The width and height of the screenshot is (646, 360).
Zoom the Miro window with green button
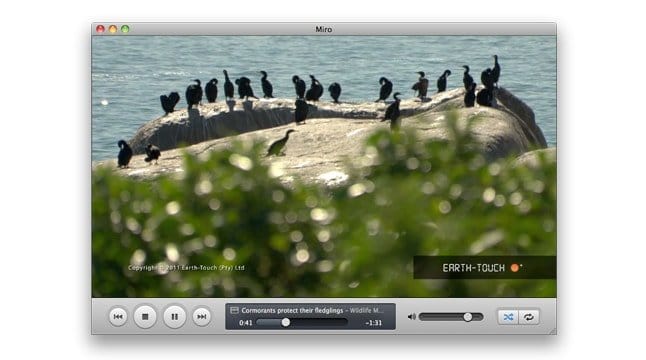[x=125, y=29]
